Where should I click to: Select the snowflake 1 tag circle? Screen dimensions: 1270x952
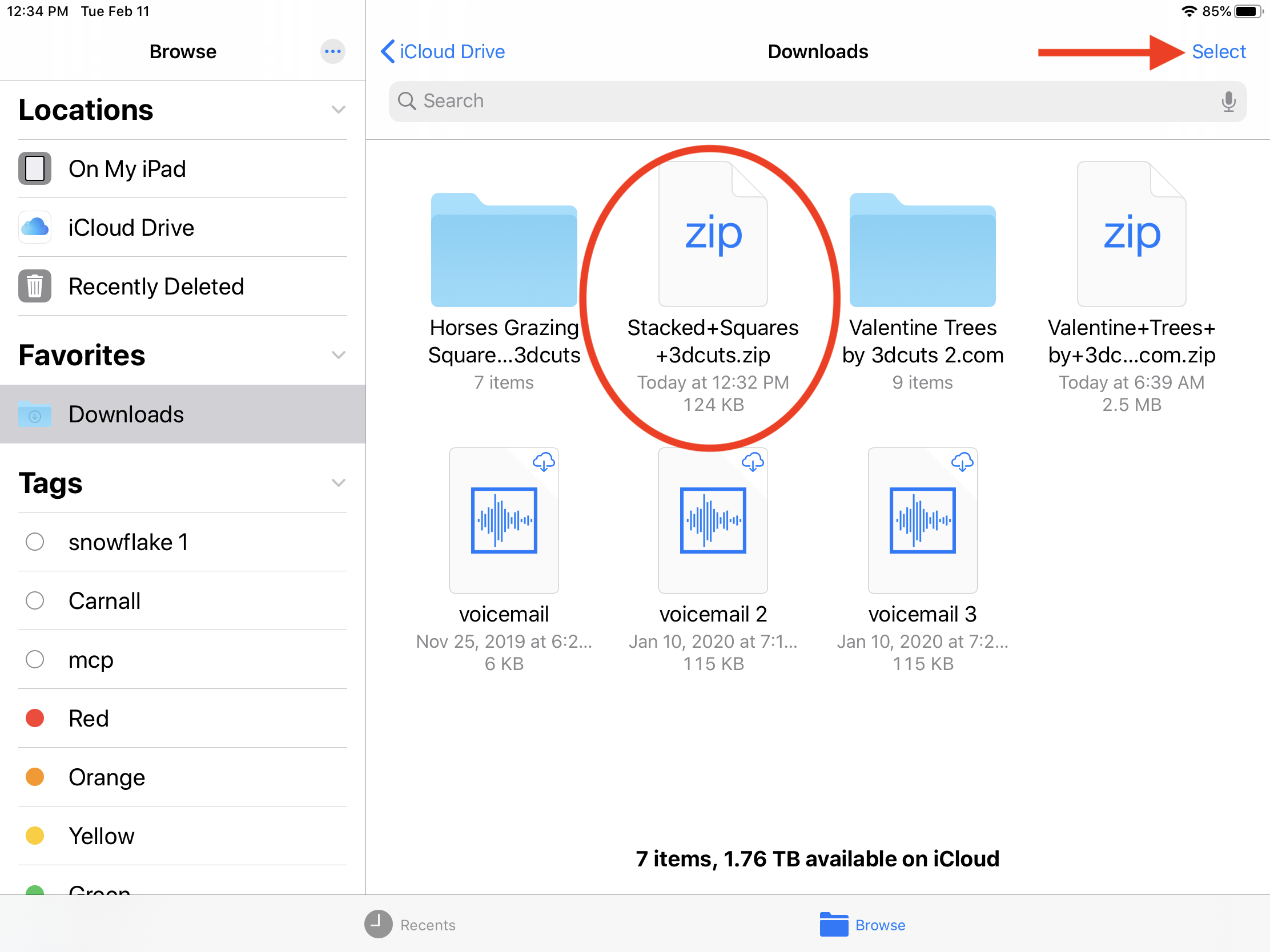pos(35,542)
